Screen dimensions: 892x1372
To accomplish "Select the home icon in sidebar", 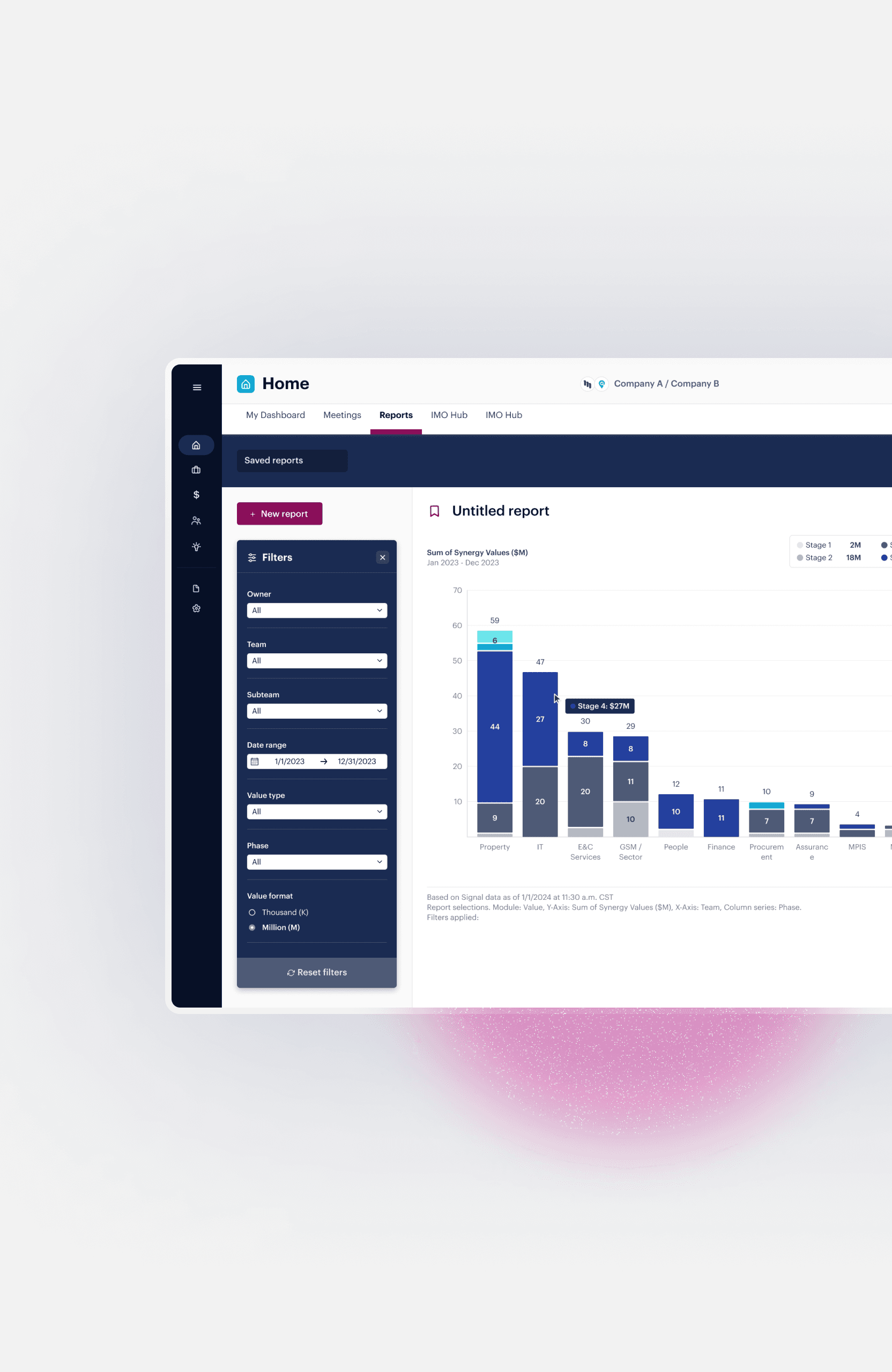I will pos(196,445).
